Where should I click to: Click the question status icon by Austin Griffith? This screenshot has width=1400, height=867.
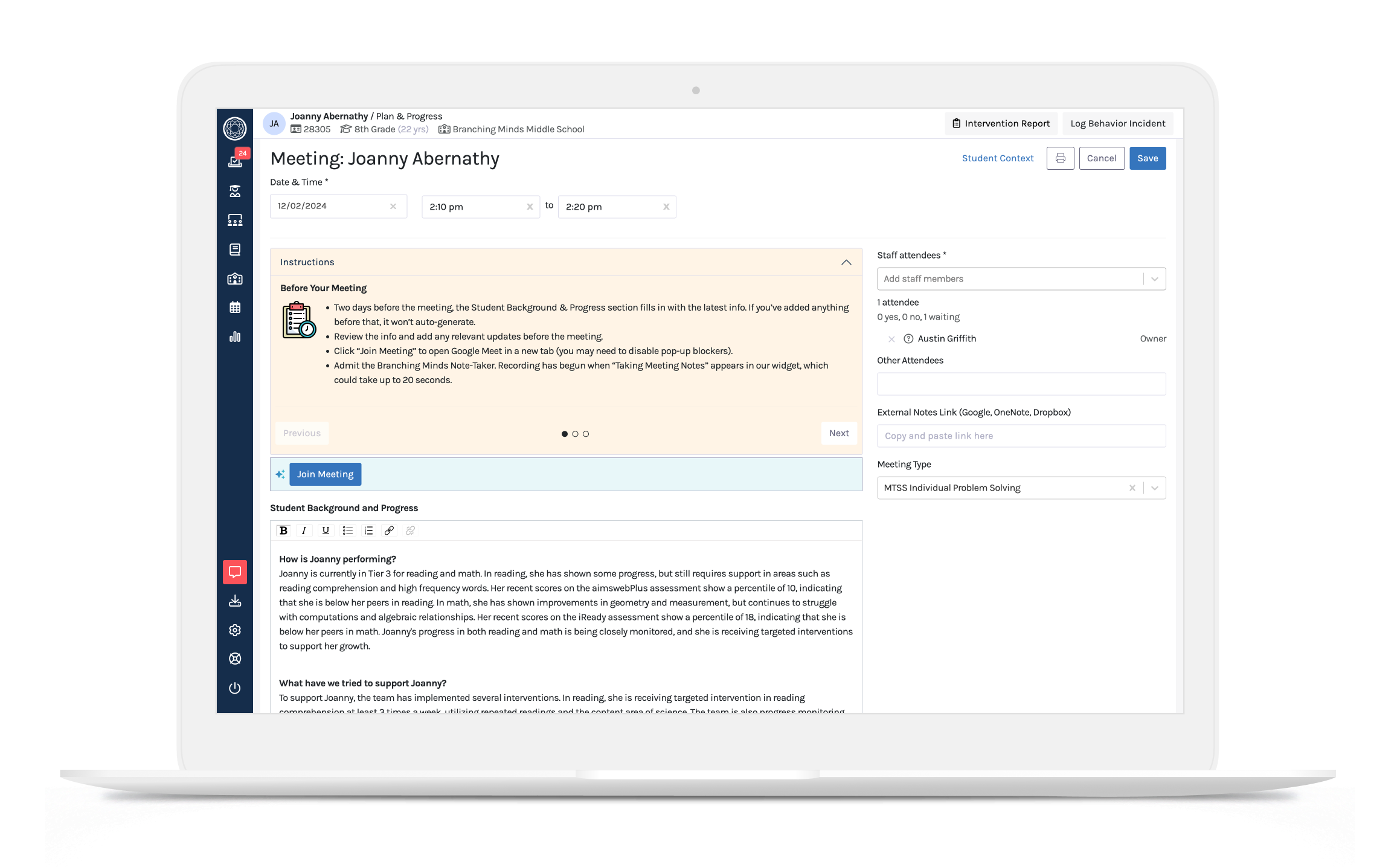coord(908,339)
